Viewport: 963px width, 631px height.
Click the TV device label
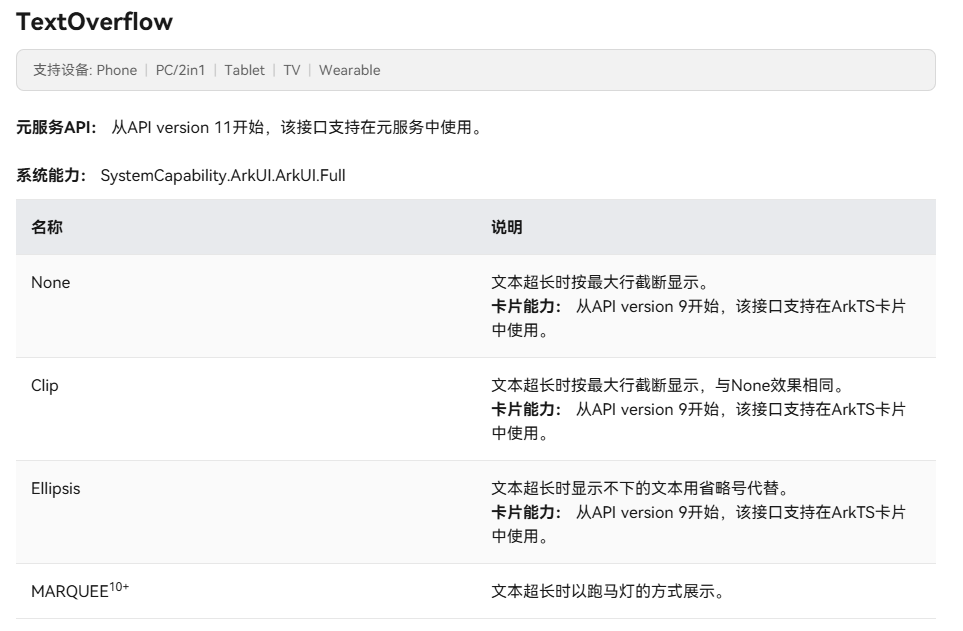(x=291, y=70)
